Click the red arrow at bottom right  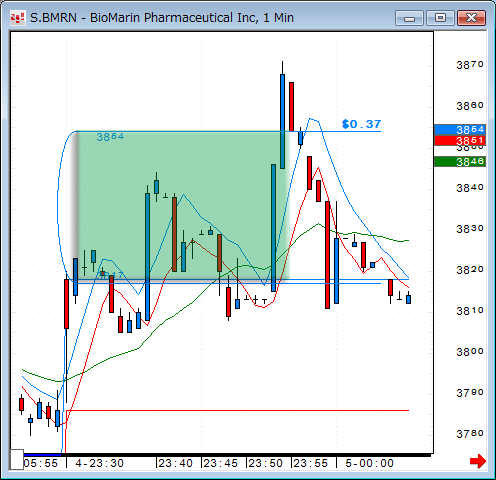(x=478, y=461)
